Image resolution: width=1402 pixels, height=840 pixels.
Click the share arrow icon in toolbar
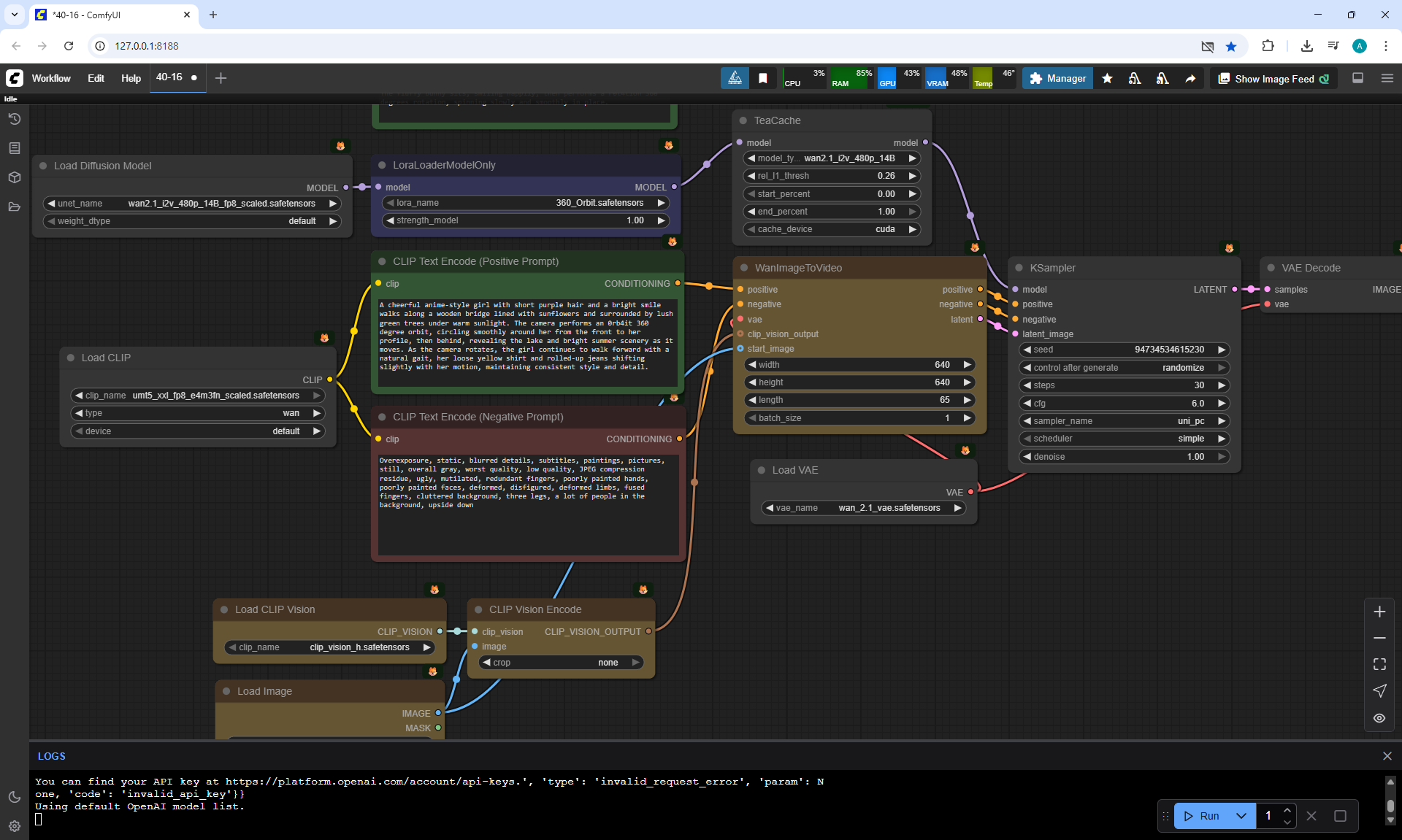point(1190,79)
